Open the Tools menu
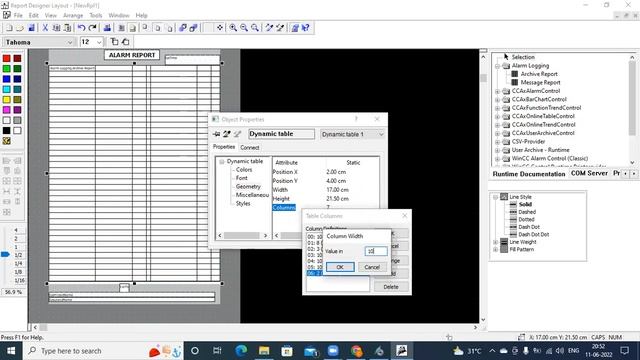Screen dimensions: 640x360 pyautogui.click(x=96, y=15)
